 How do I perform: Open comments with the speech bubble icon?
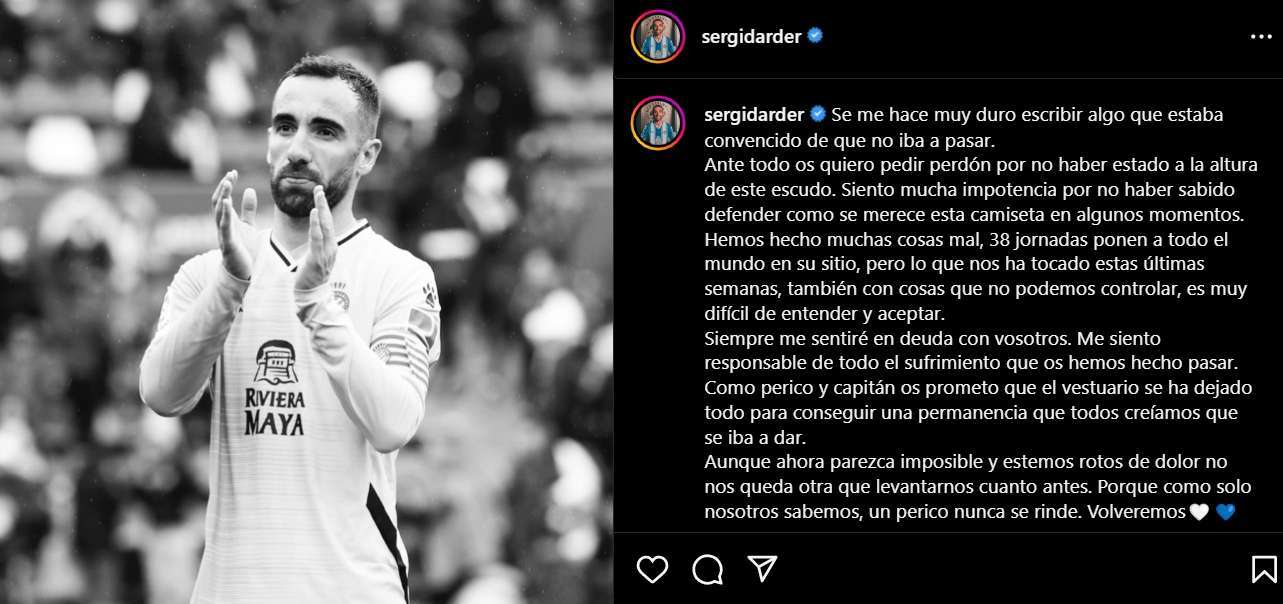pos(708,569)
